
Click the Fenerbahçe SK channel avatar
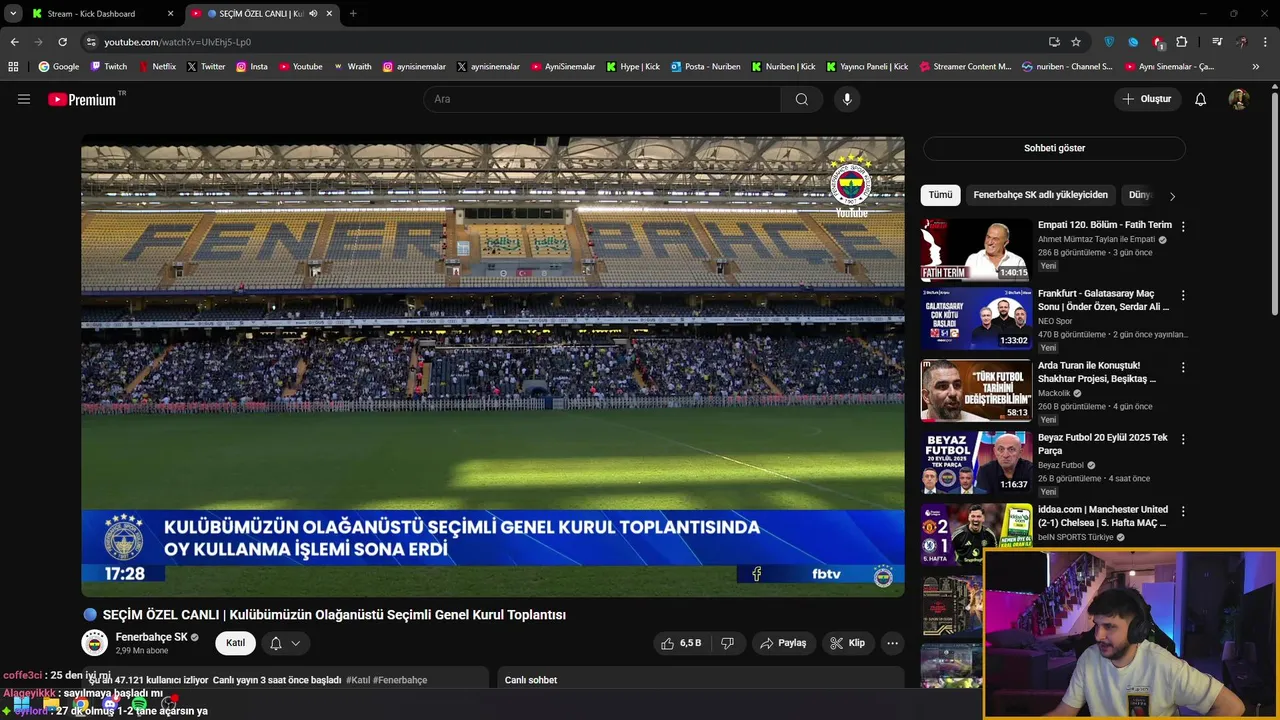95,643
